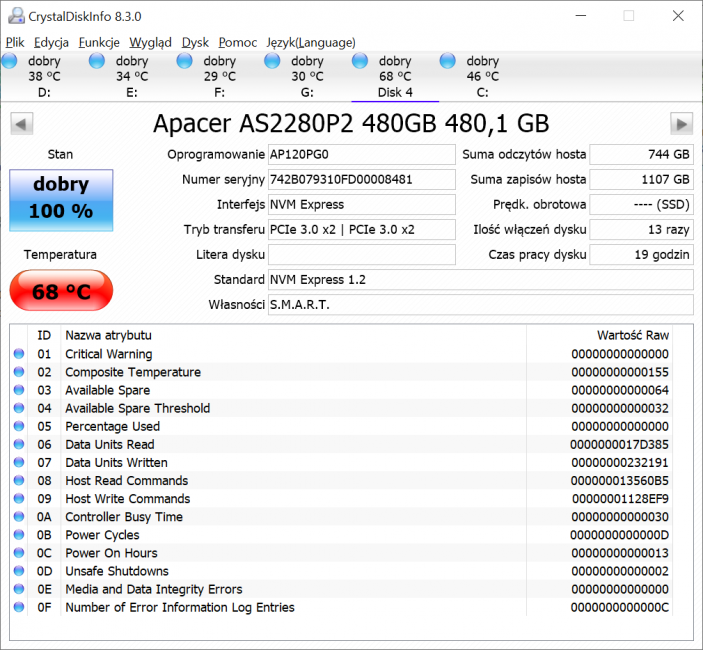Click the blue status dot for Percentage Used

coord(19,426)
